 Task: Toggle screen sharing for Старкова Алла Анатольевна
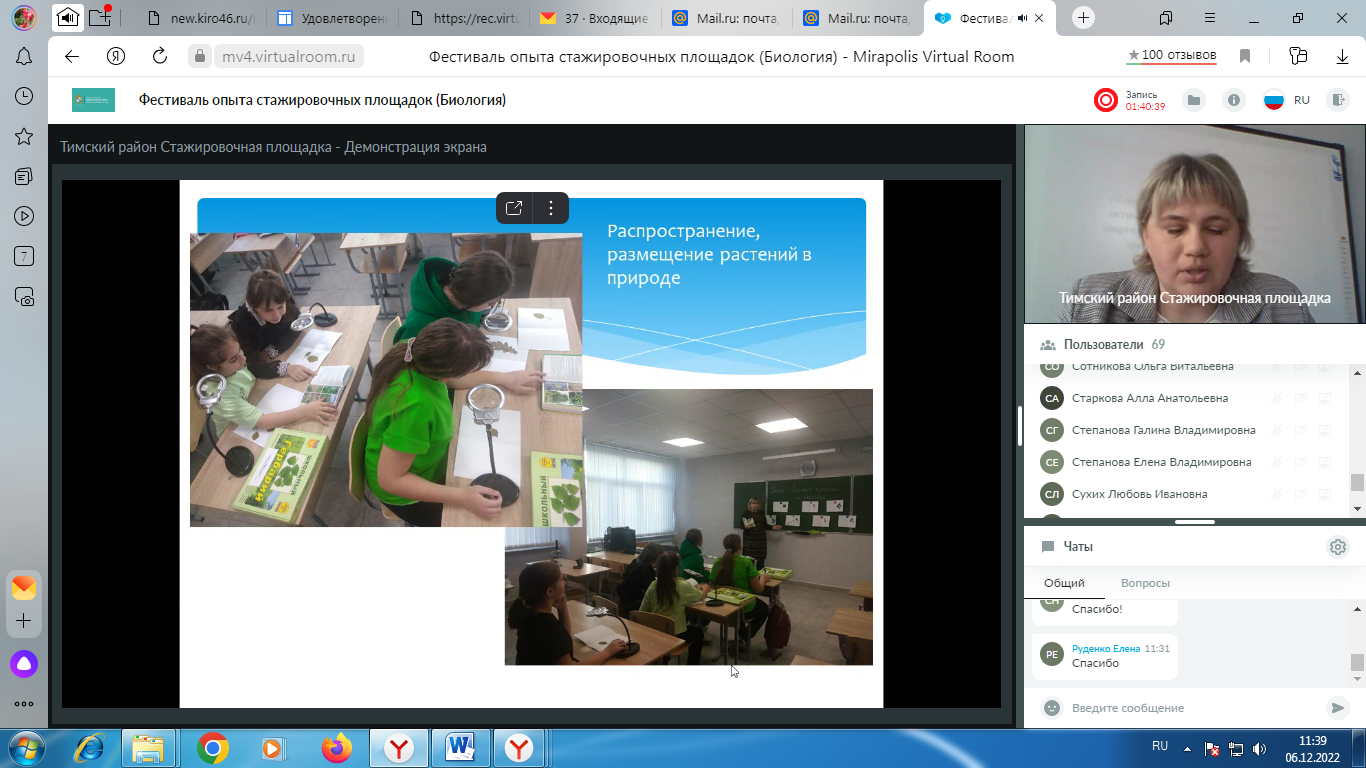click(x=1325, y=398)
